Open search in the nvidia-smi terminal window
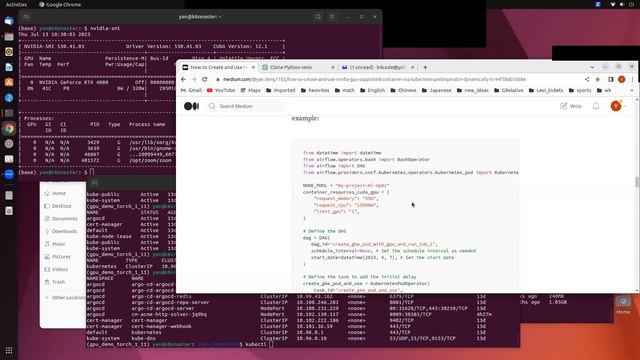Viewport: 640px width, 360px height. coord(318,17)
